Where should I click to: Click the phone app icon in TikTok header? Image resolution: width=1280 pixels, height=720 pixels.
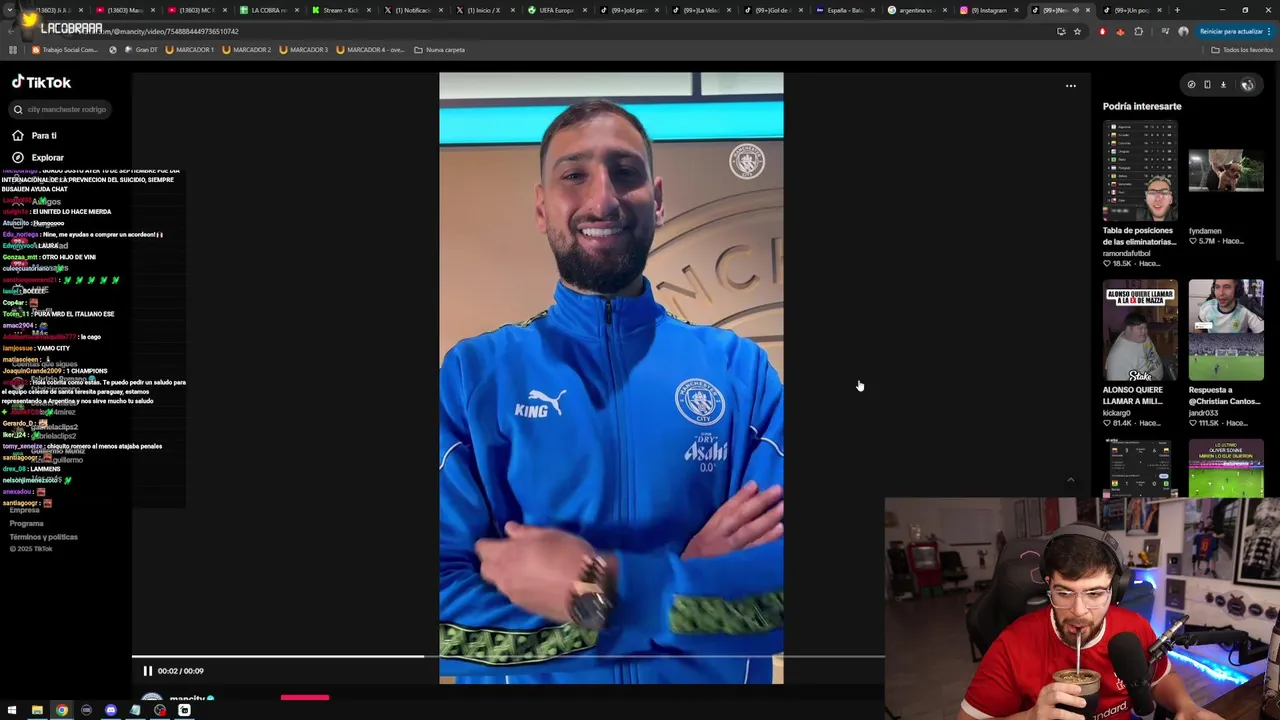[x=1207, y=85]
